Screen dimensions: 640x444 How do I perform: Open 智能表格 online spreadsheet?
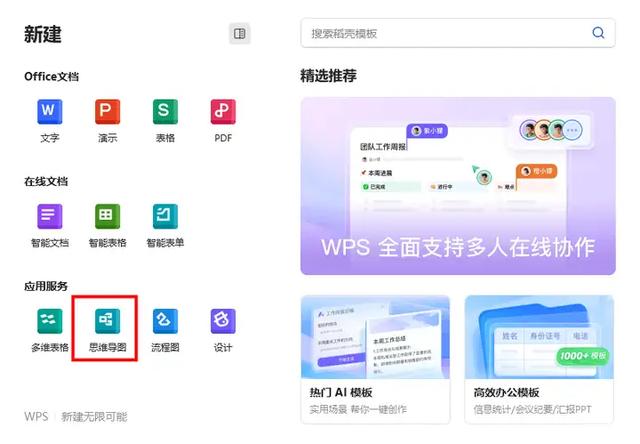click(x=107, y=225)
